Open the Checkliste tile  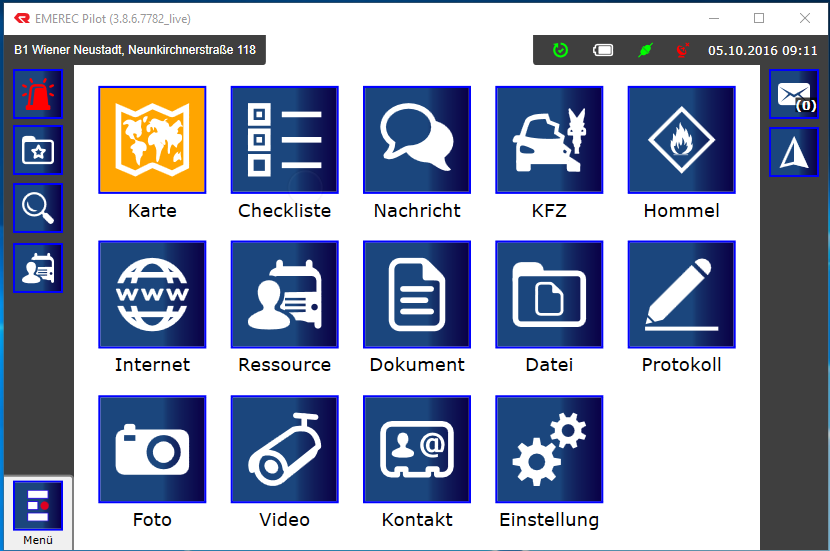point(284,140)
